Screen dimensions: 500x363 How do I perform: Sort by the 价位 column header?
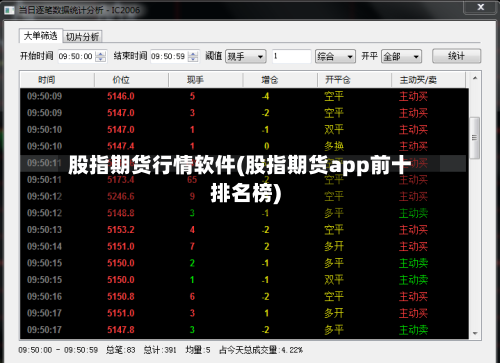(x=132, y=80)
